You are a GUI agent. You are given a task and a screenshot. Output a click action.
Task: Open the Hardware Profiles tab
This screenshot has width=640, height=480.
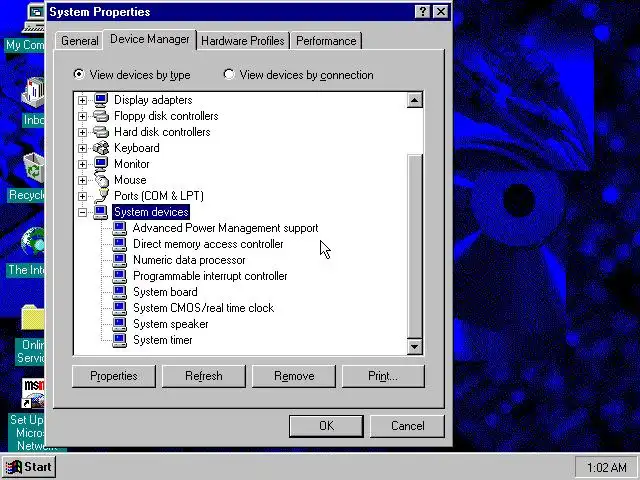[x=243, y=41]
